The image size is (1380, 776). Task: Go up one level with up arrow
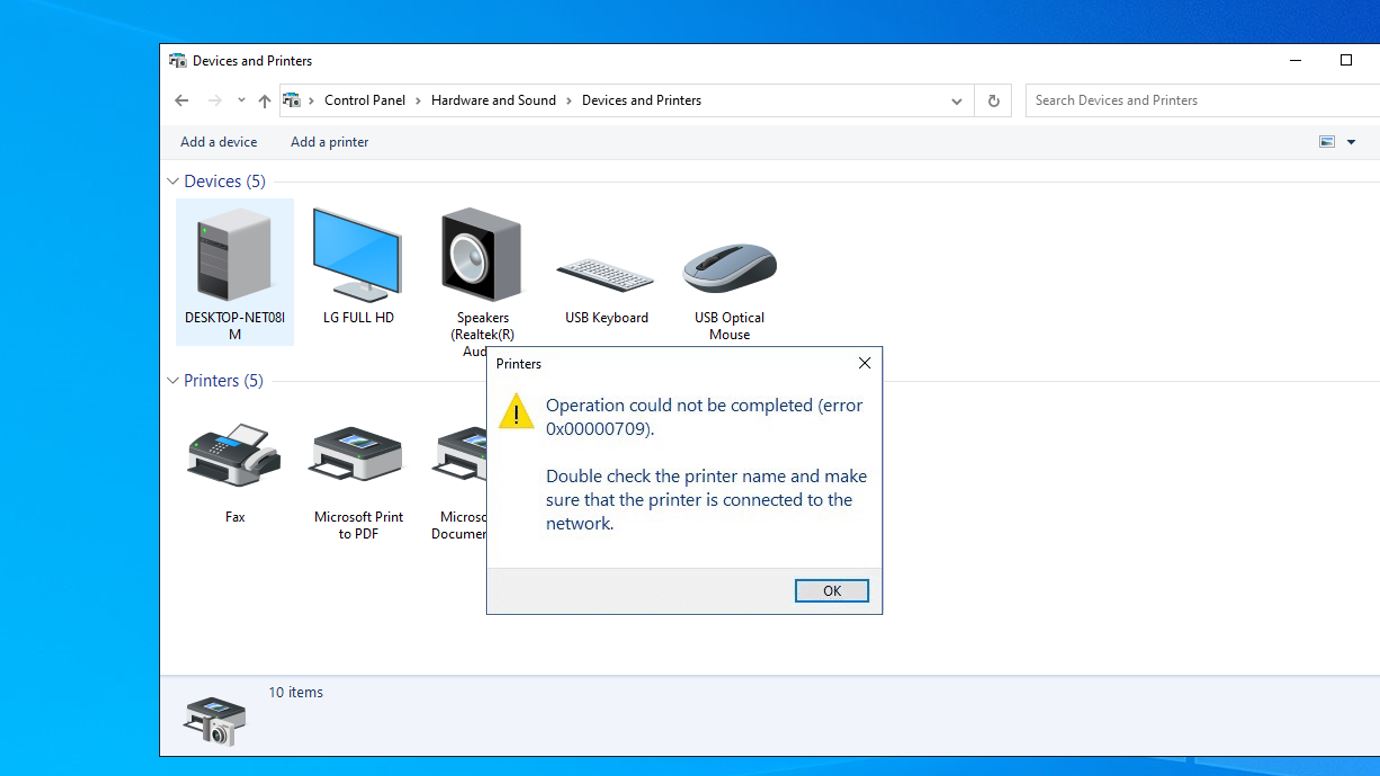[264, 101]
